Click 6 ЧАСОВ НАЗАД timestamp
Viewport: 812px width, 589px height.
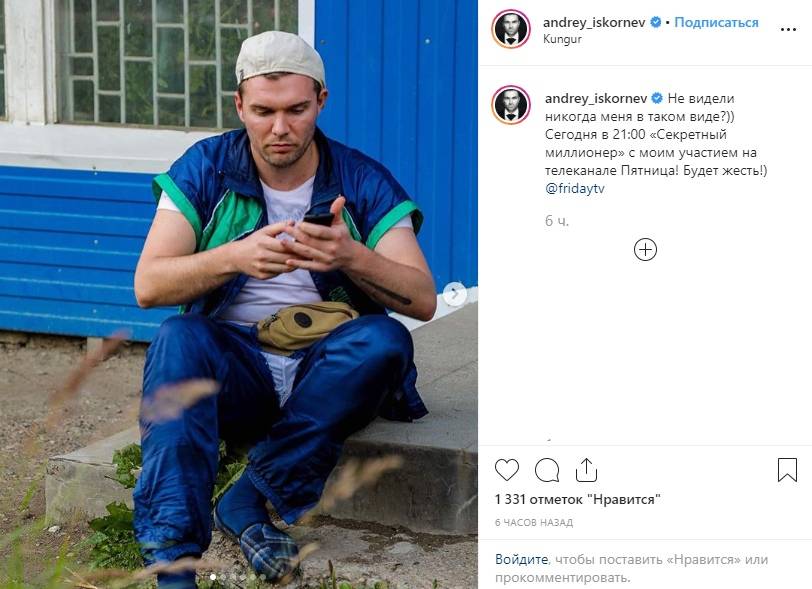click(534, 523)
